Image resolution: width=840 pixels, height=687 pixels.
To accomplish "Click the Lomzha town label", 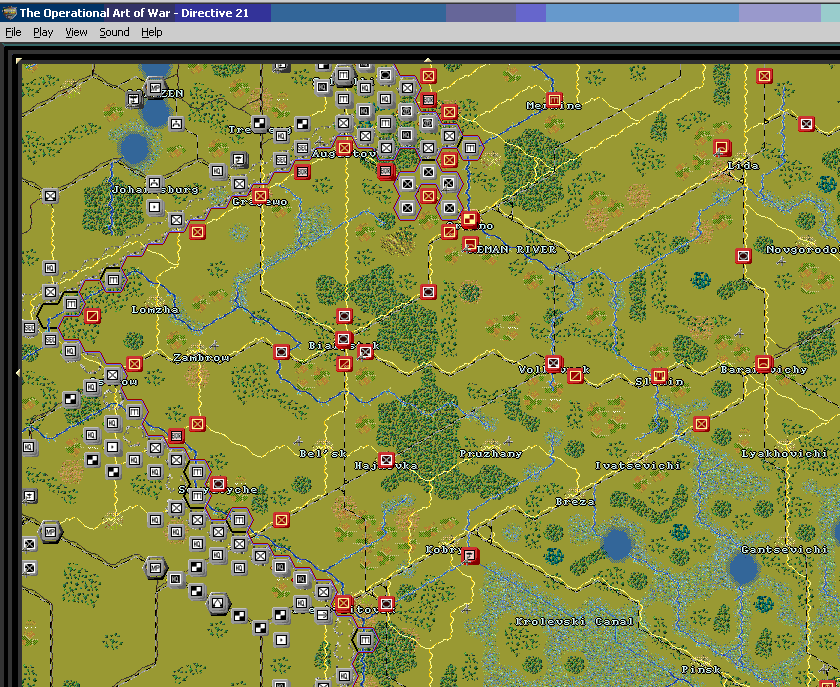I will coord(154,309).
